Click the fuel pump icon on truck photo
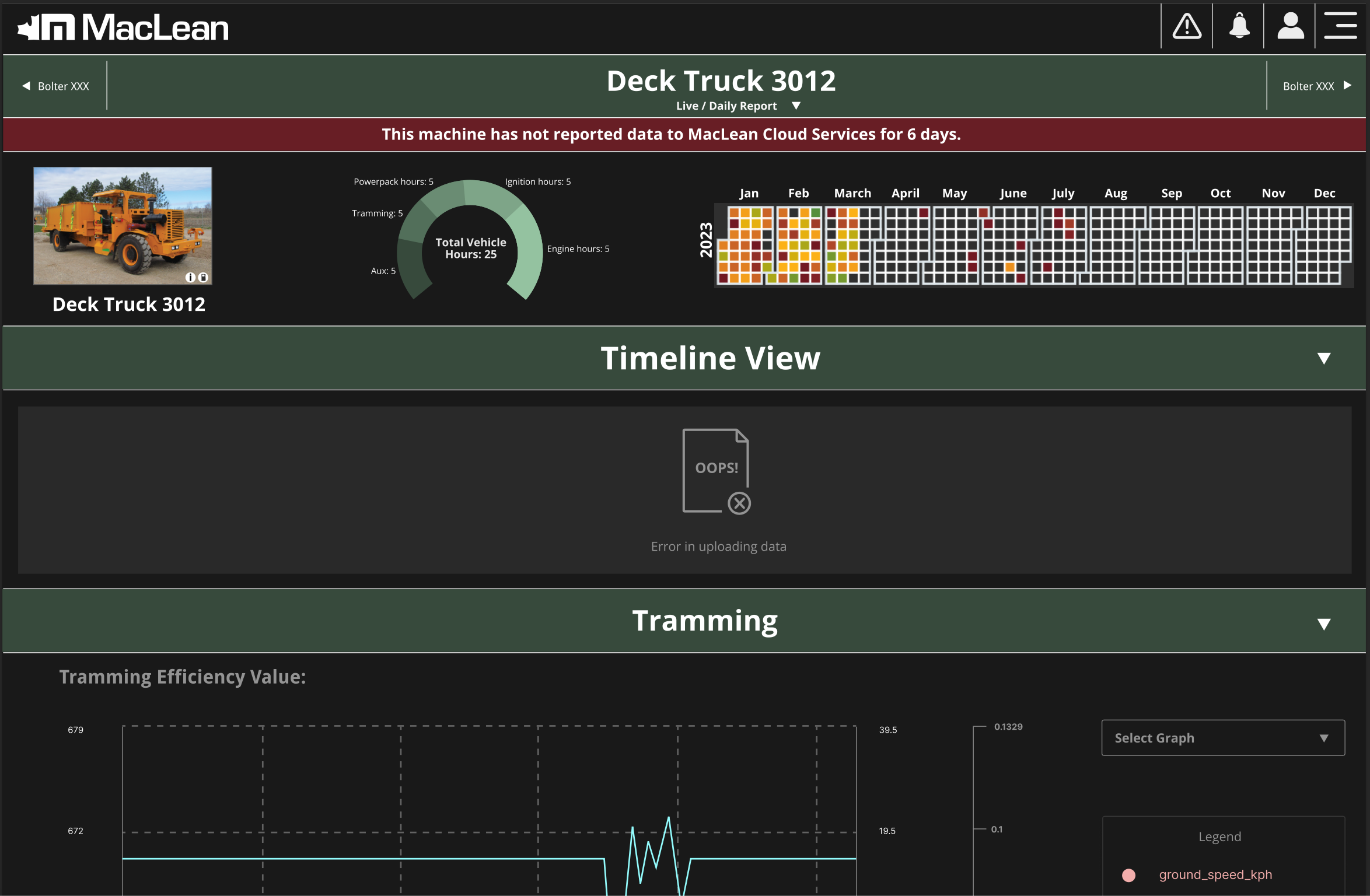Screen dimensions: 1370x896 [203, 278]
